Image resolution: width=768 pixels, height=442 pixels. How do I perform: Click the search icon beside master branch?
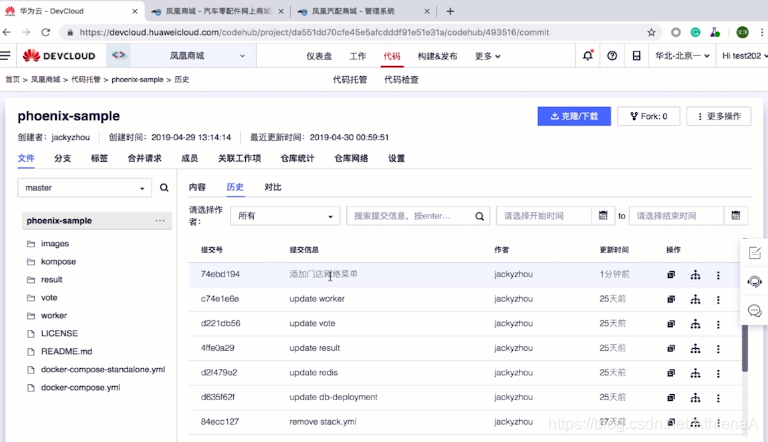pos(164,188)
